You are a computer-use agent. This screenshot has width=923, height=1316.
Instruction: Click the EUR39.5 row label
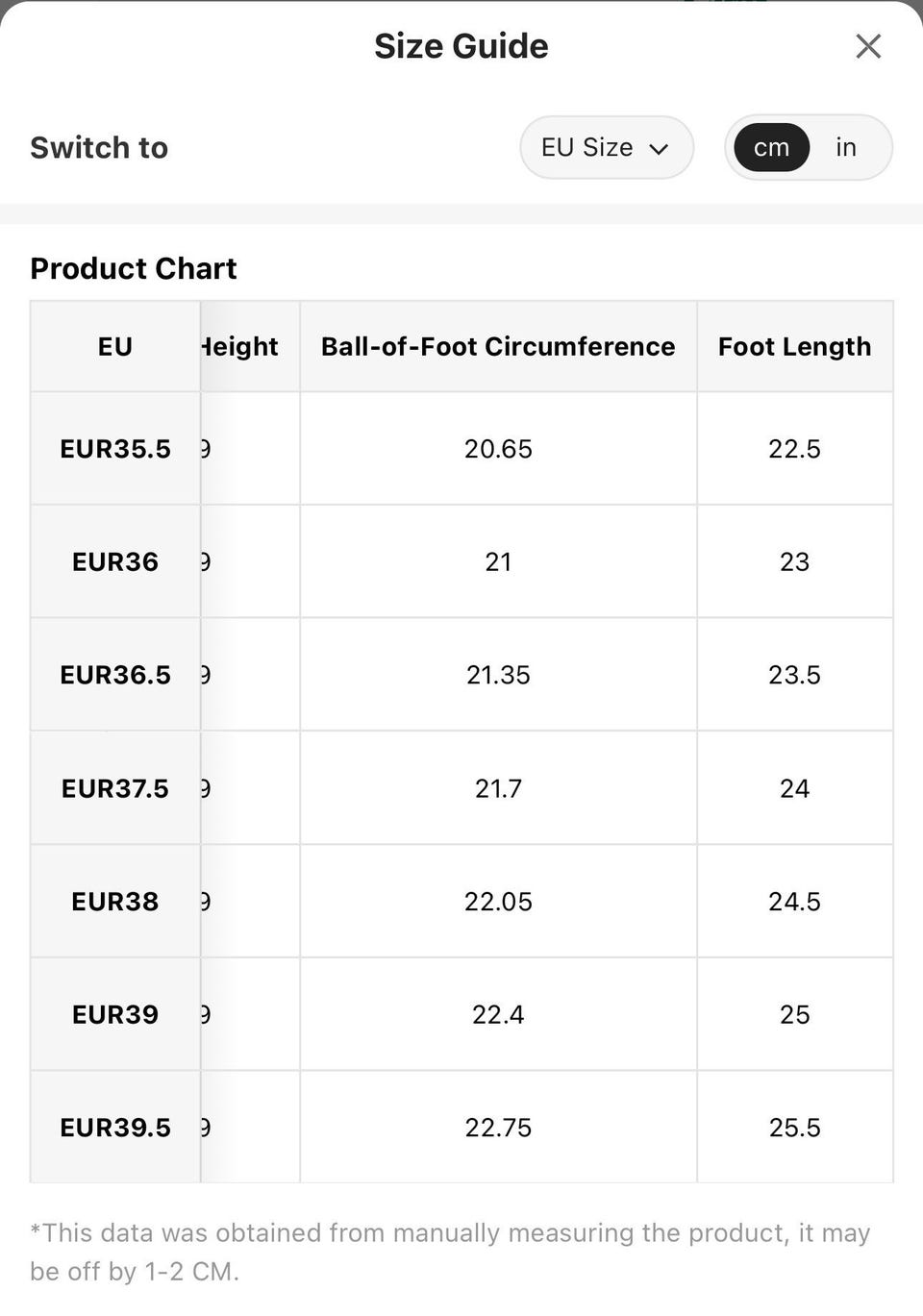[115, 1128]
